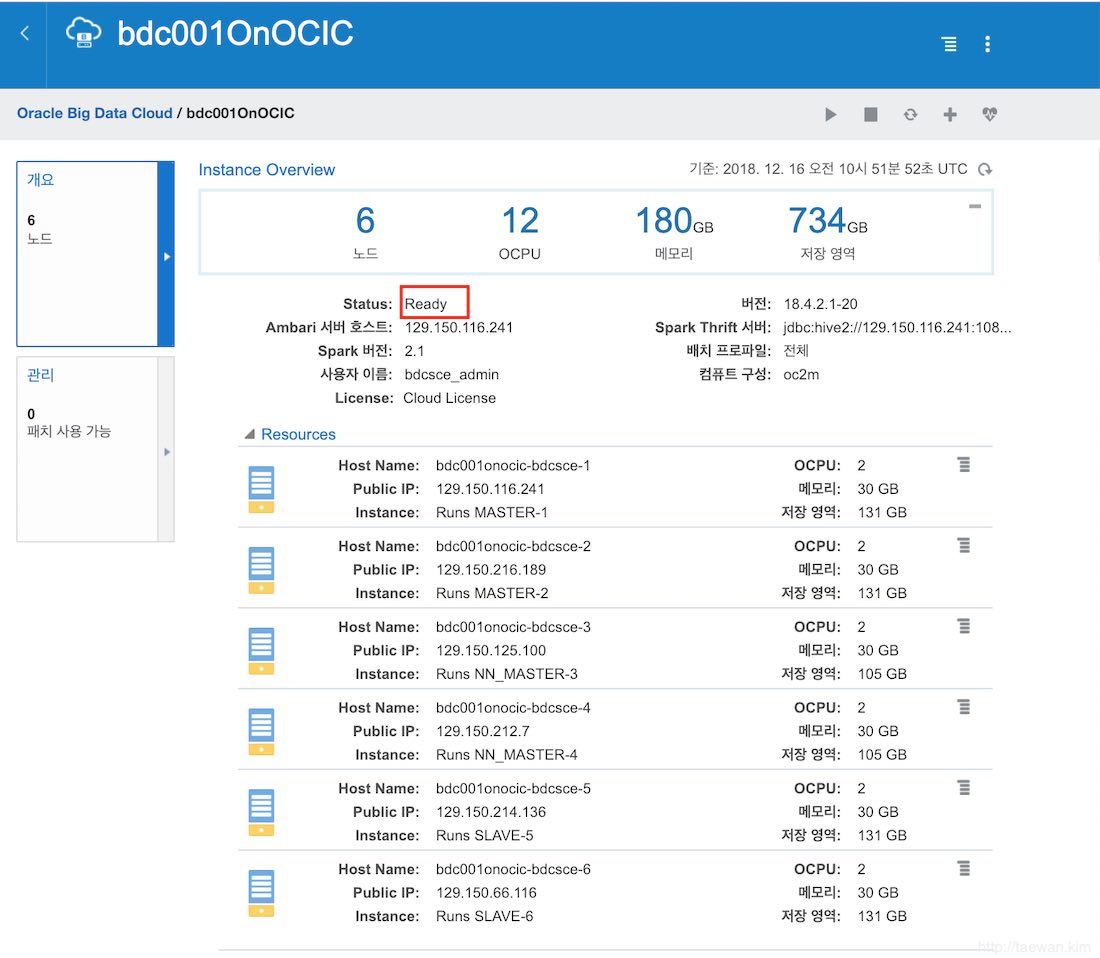Click host name bdc001onocic-bdcsce-6

point(513,869)
